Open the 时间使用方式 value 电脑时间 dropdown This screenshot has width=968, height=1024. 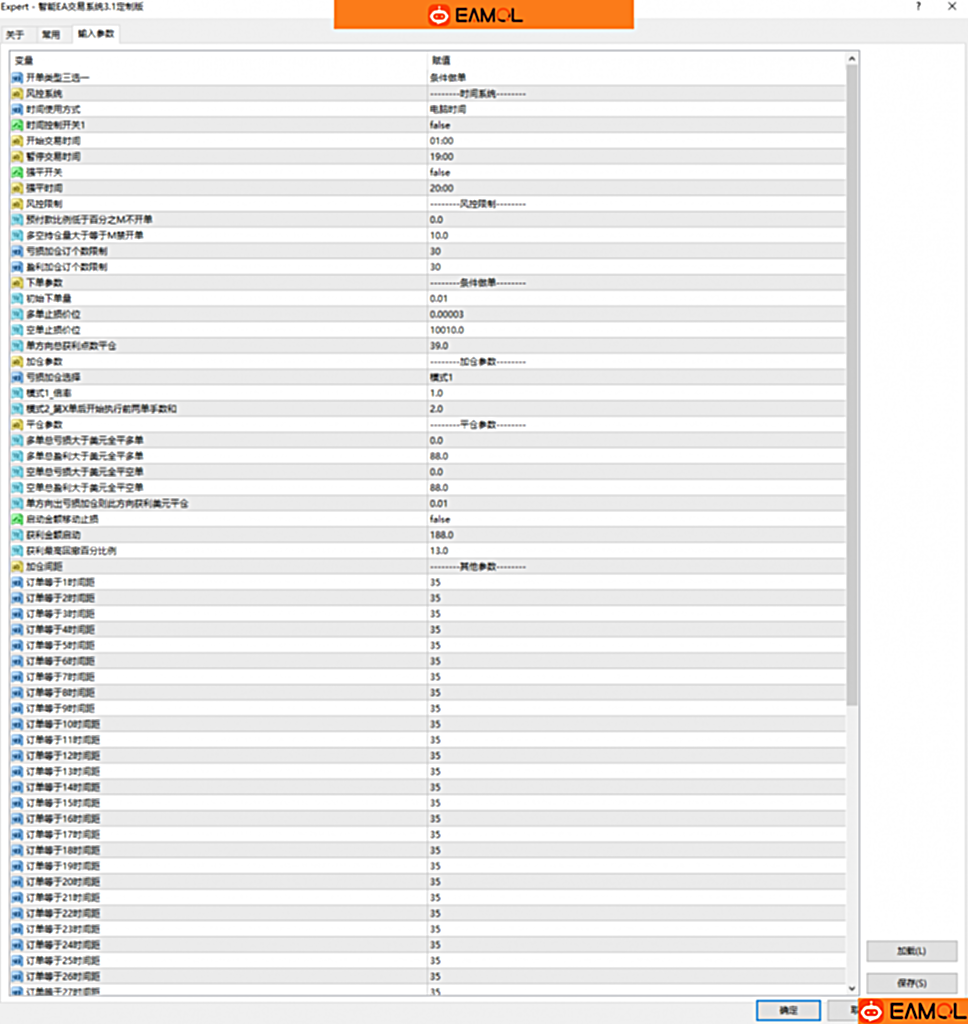[448, 109]
